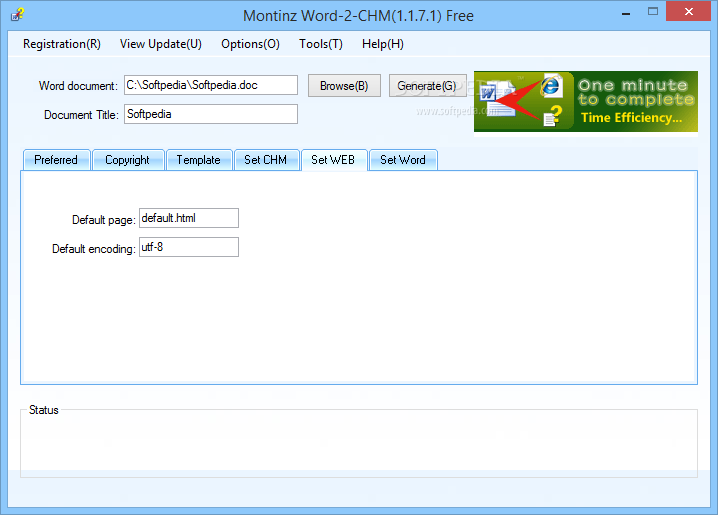The height and width of the screenshot is (515, 718).
Task: Open the Options(O) menu
Action: (x=250, y=44)
